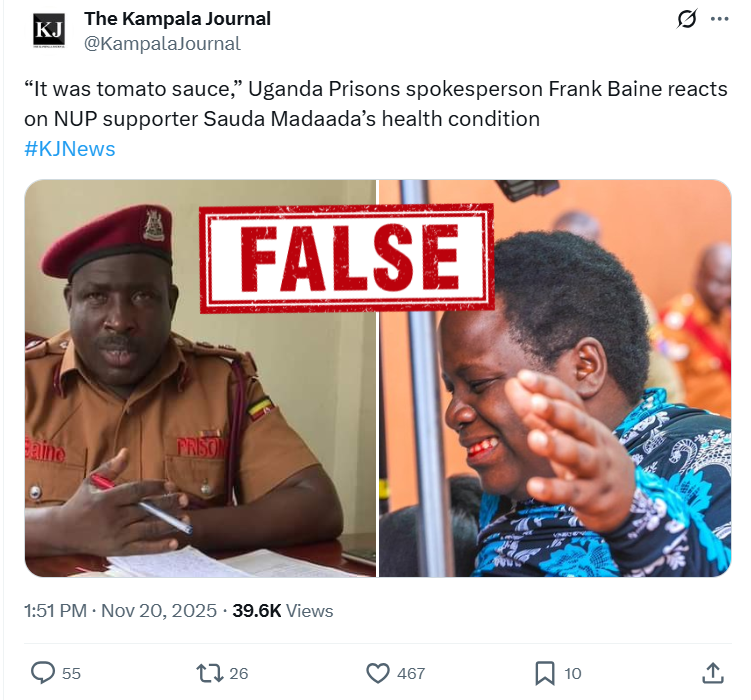The height and width of the screenshot is (700, 751).
Task: Click the 10 bookmarks count
Action: (x=573, y=674)
